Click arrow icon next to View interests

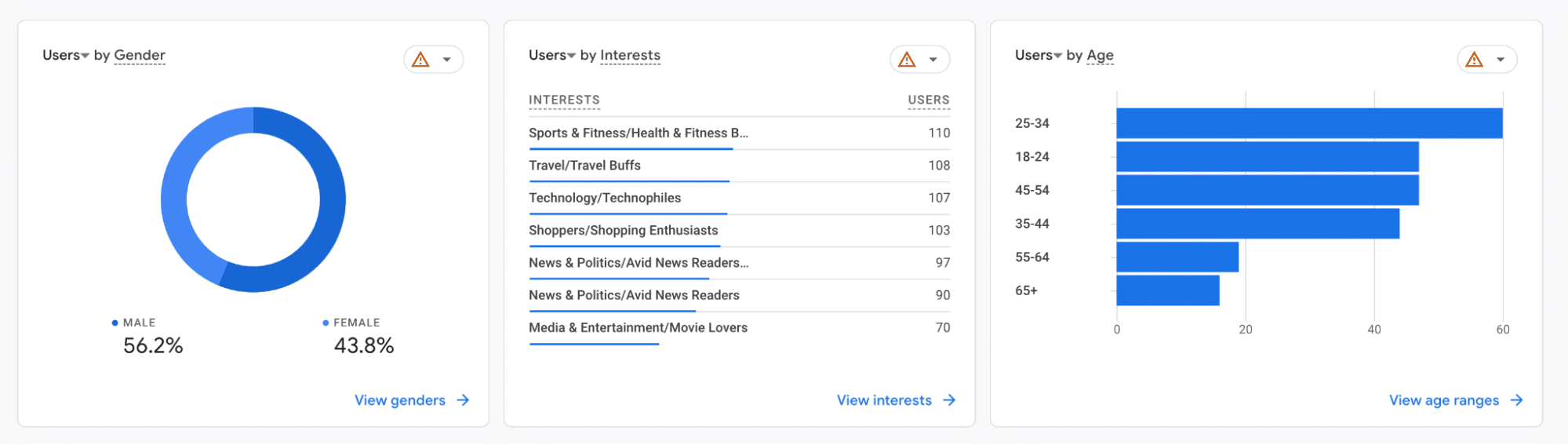pos(950,400)
